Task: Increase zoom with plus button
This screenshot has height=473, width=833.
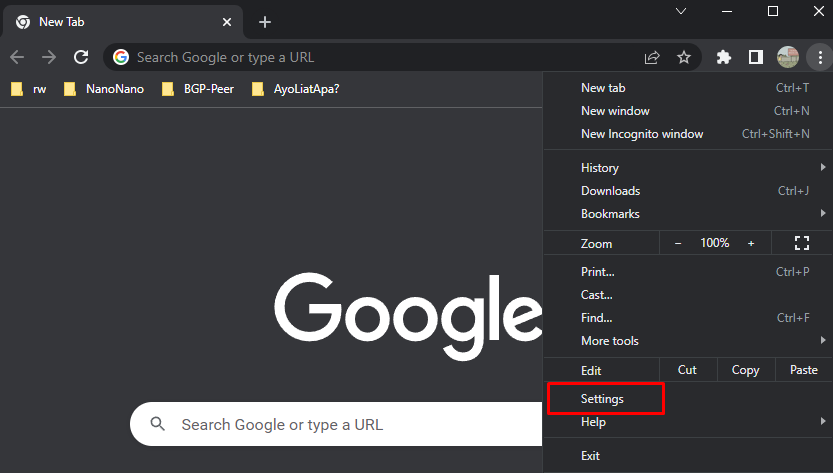Action: coord(751,243)
